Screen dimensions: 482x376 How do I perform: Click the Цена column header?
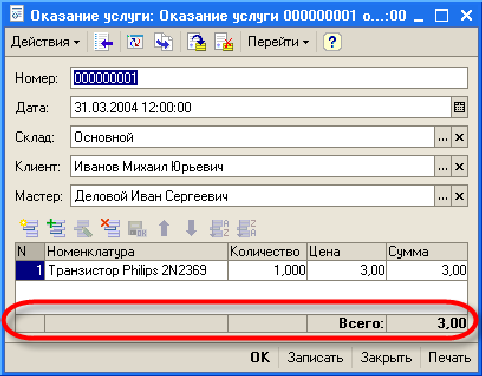[347, 252]
